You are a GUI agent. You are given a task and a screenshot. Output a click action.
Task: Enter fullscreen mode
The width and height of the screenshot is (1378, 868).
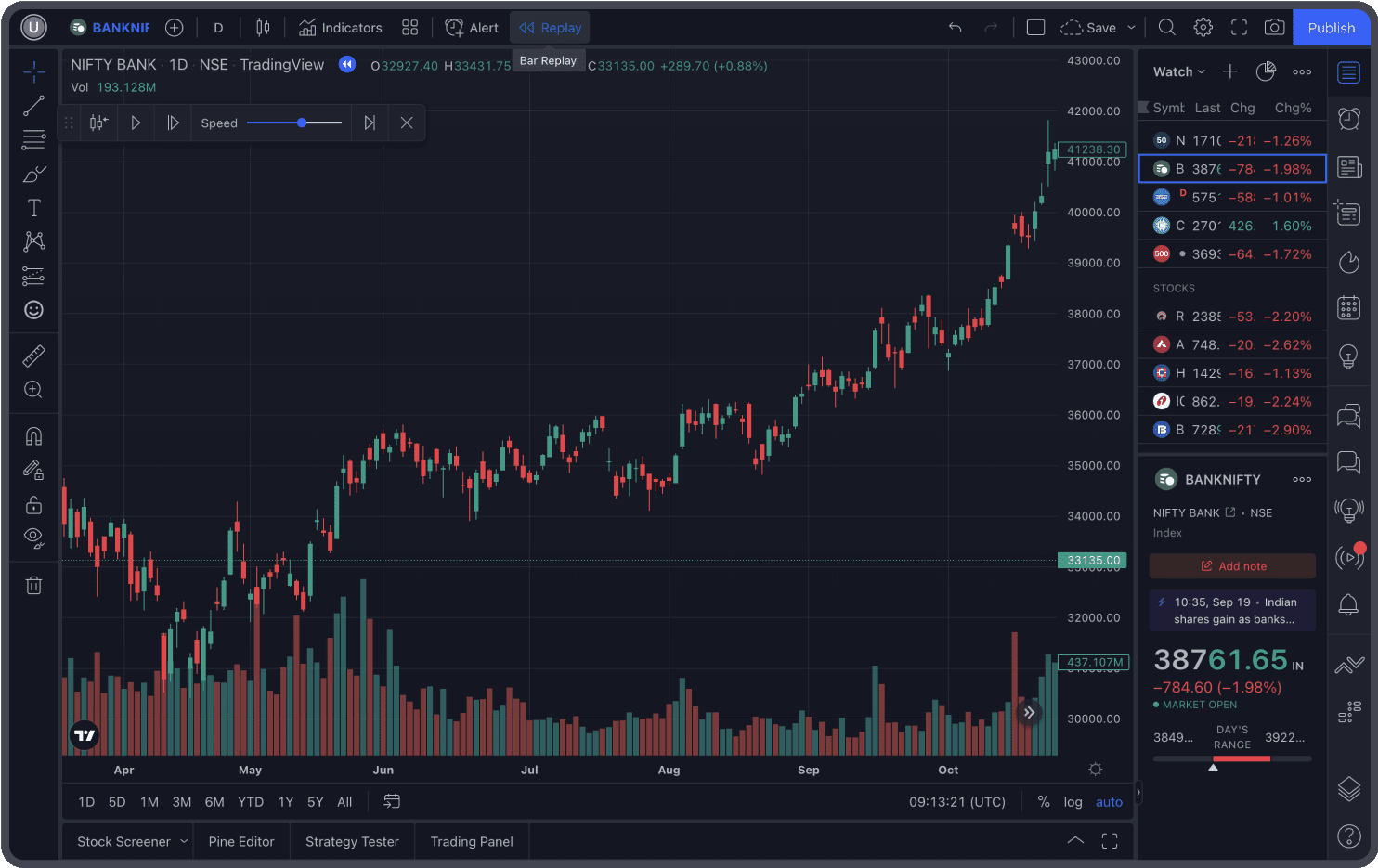pos(1239,28)
